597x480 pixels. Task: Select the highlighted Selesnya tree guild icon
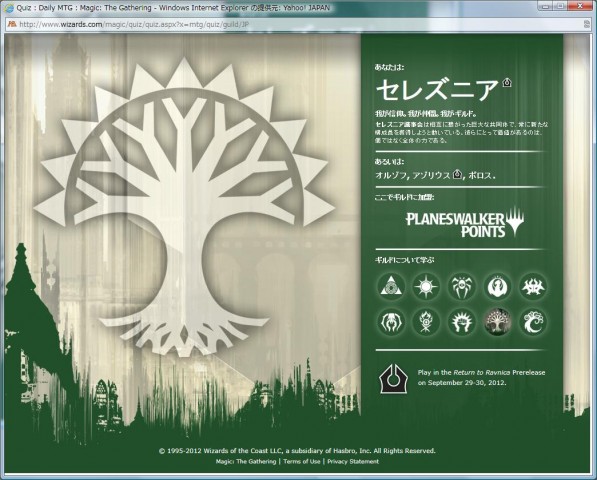[497, 322]
